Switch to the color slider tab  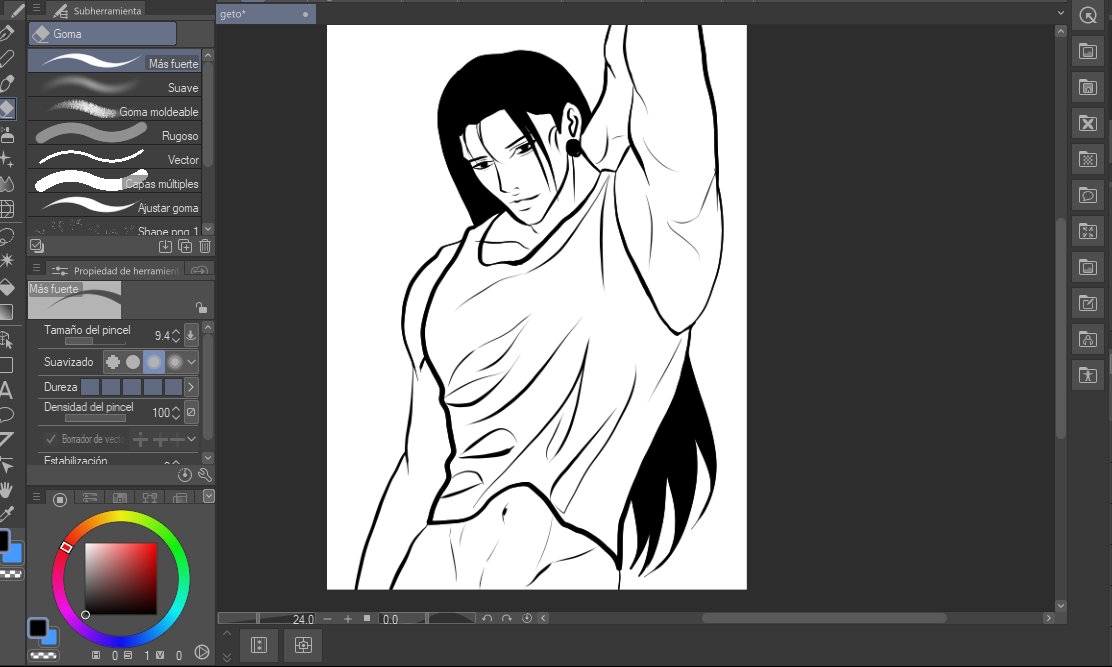click(89, 498)
